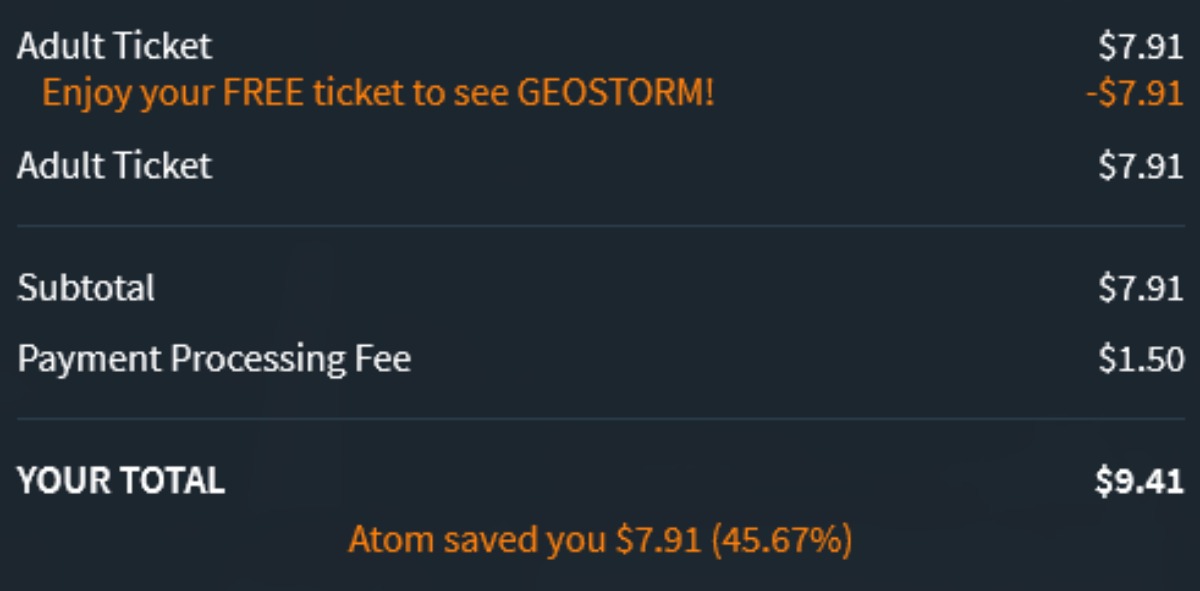1200x591 pixels.
Task: Click the YOUR TOTAL label
Action: click(x=121, y=481)
